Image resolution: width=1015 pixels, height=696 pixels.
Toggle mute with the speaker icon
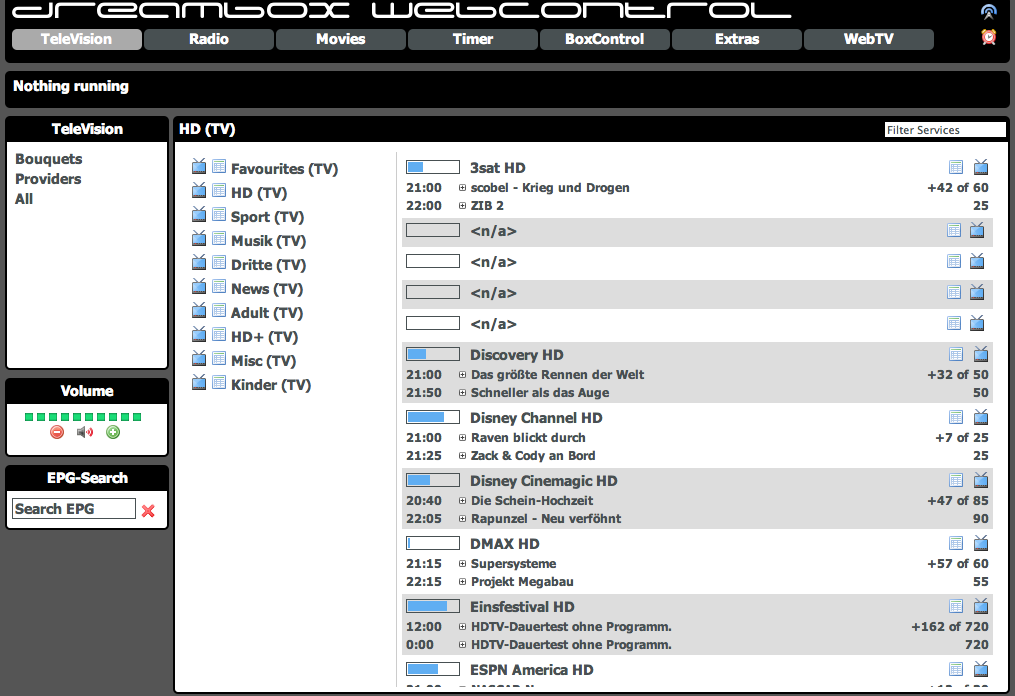coord(85,432)
